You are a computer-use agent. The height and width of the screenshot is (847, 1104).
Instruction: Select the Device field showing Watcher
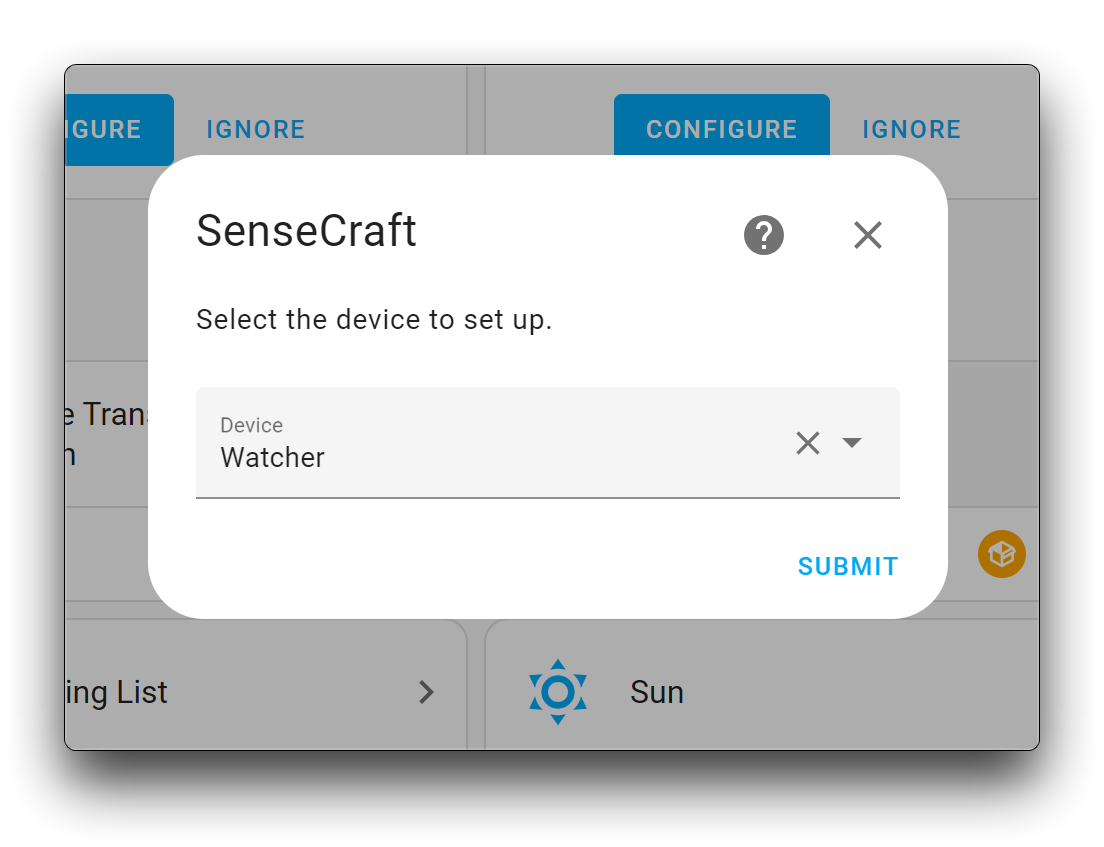click(548, 442)
